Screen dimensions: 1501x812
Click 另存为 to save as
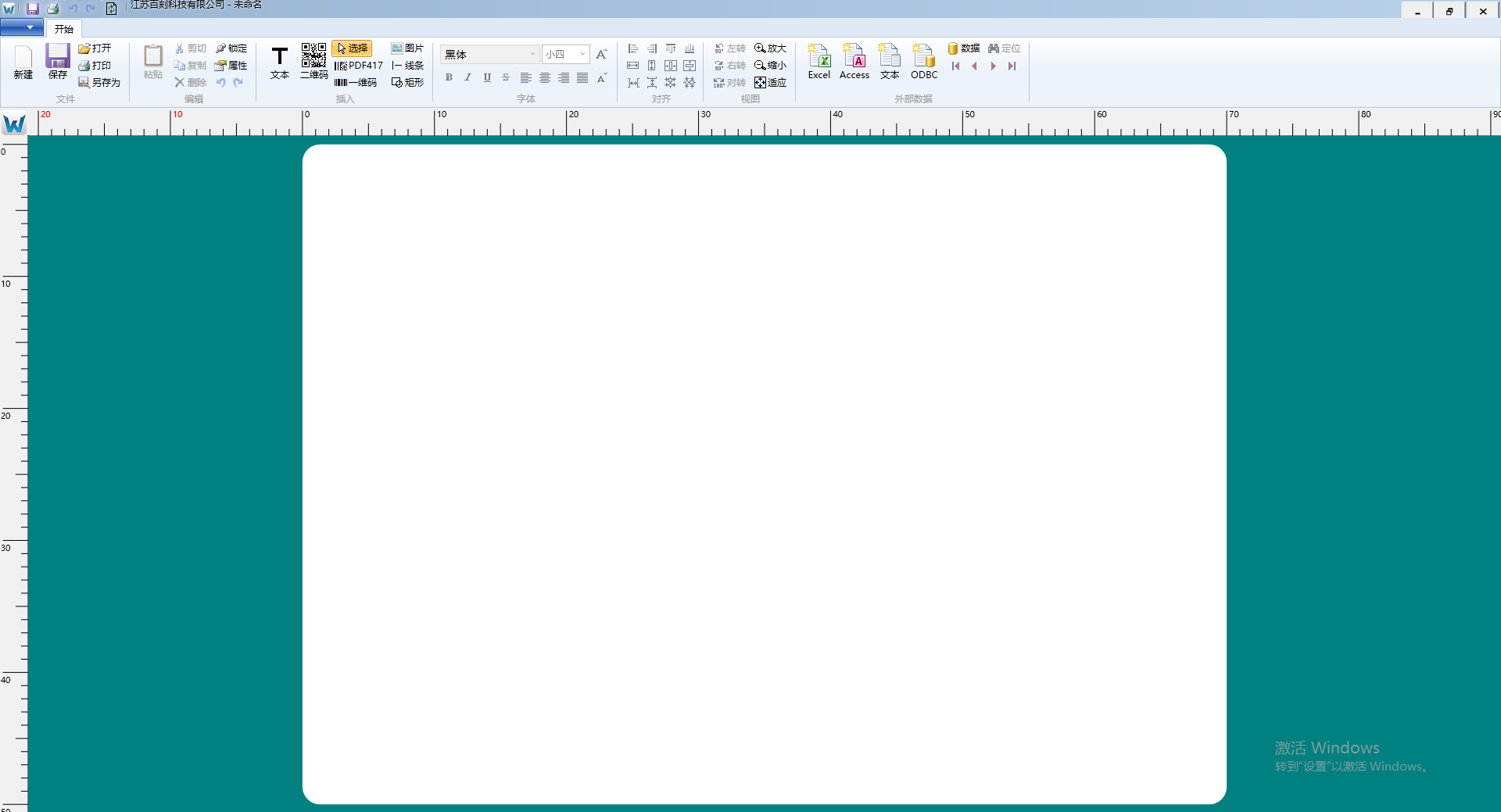coord(99,83)
